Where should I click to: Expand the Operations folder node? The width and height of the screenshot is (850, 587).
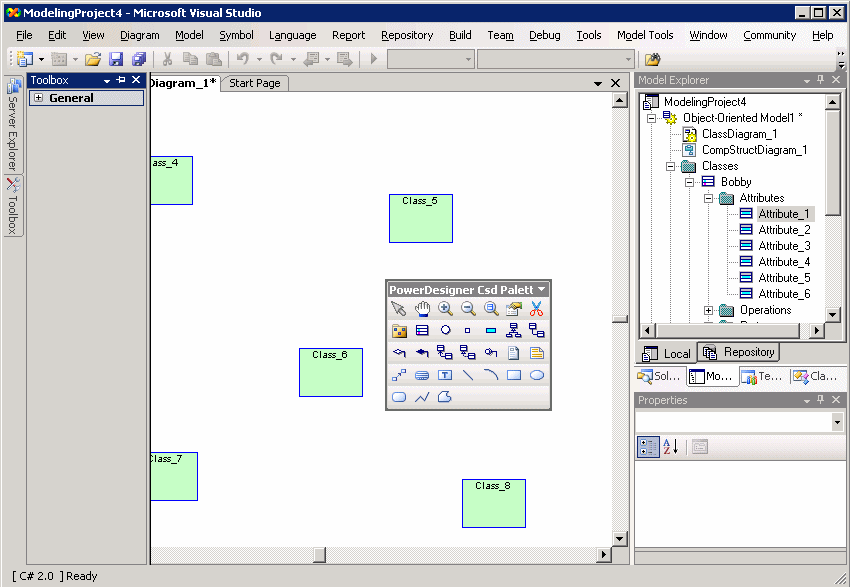(709, 311)
